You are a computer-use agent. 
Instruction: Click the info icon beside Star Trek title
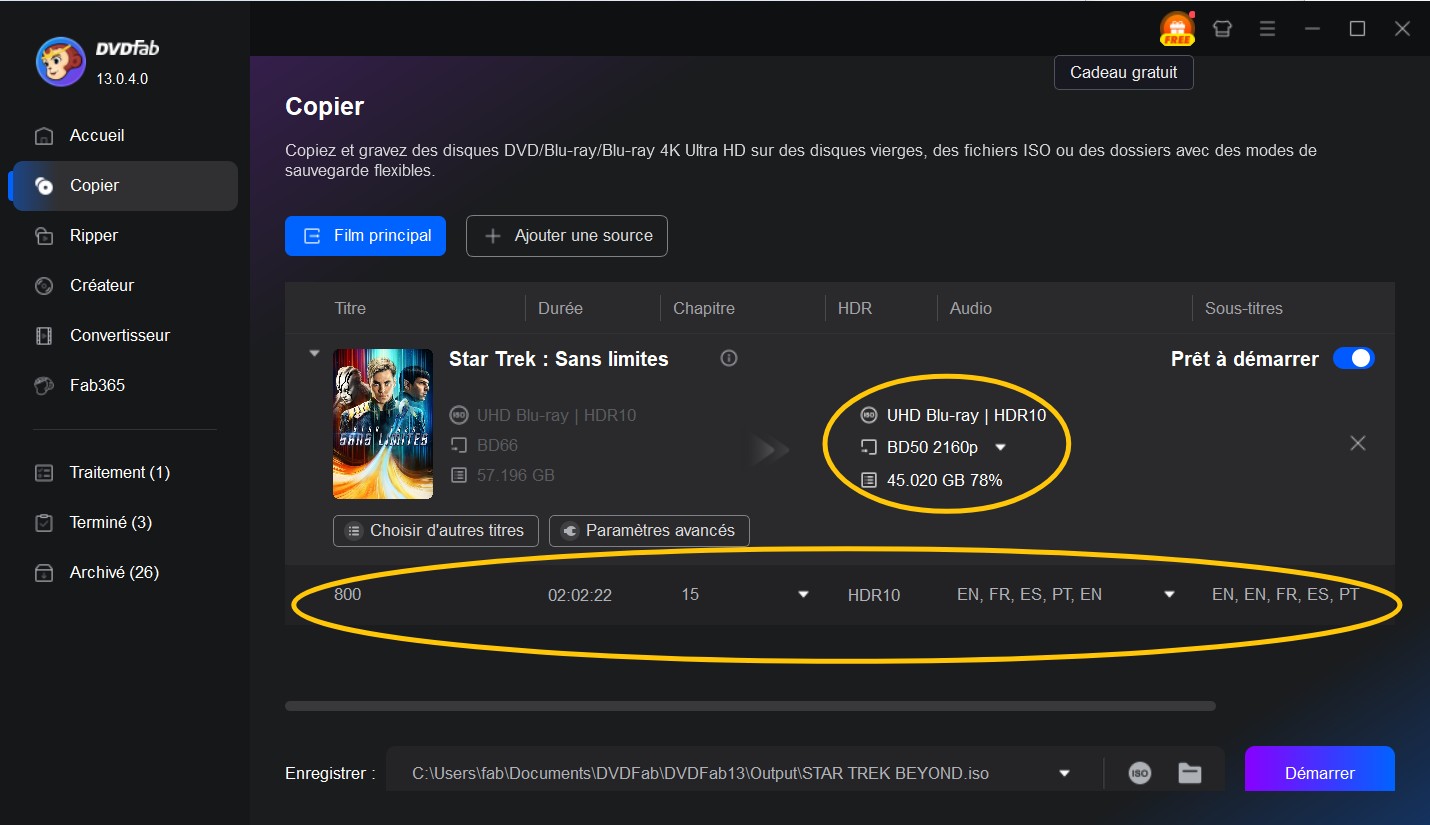(x=728, y=358)
